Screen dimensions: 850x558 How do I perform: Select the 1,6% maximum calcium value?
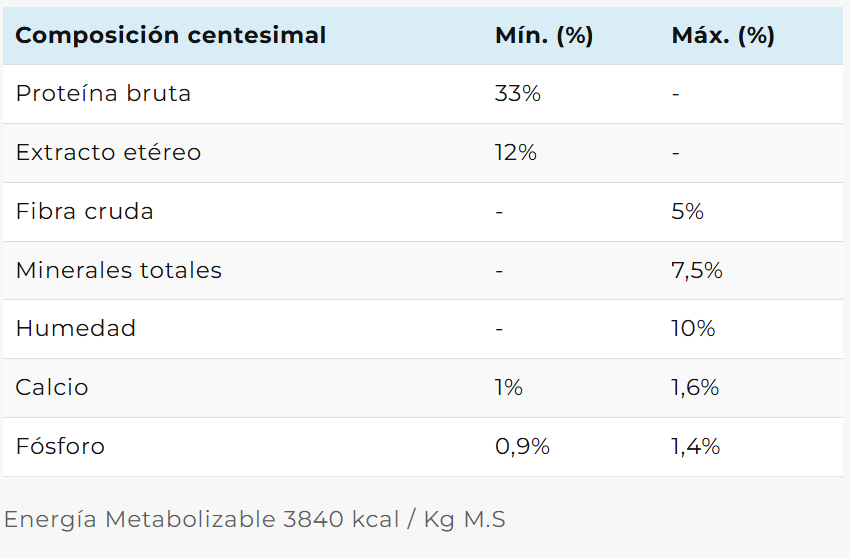pos(695,388)
